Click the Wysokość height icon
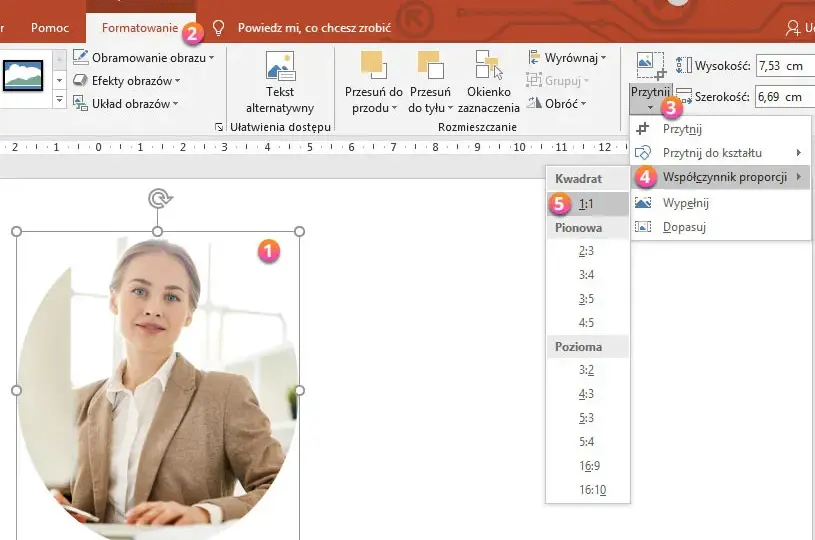Screen dimensions: 815x540 tap(683, 65)
